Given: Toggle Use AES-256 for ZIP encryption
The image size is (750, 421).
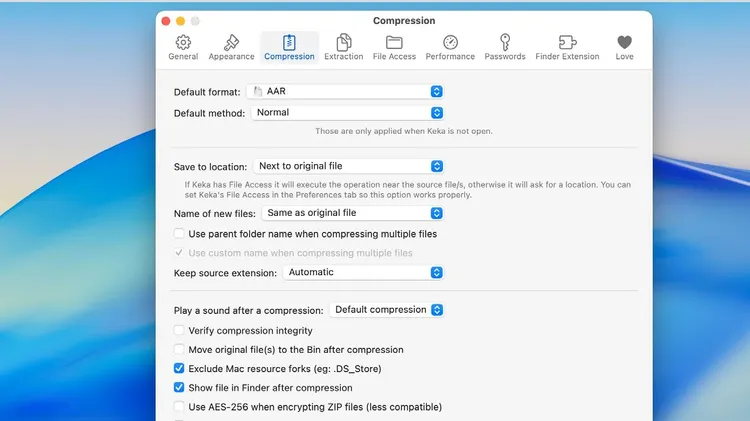Looking at the screenshot, I should tap(180, 407).
